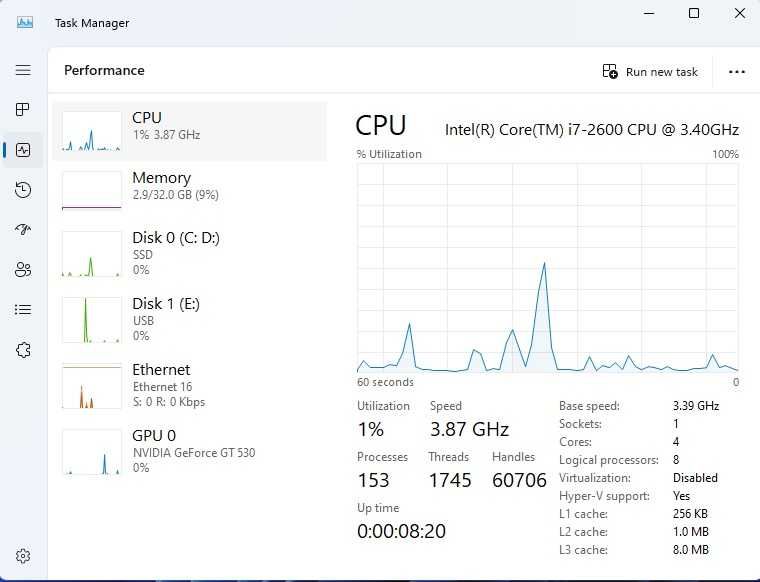Viewport: 760px width, 582px height.
Task: Open the Services puzzle icon
Action: pos(23,350)
